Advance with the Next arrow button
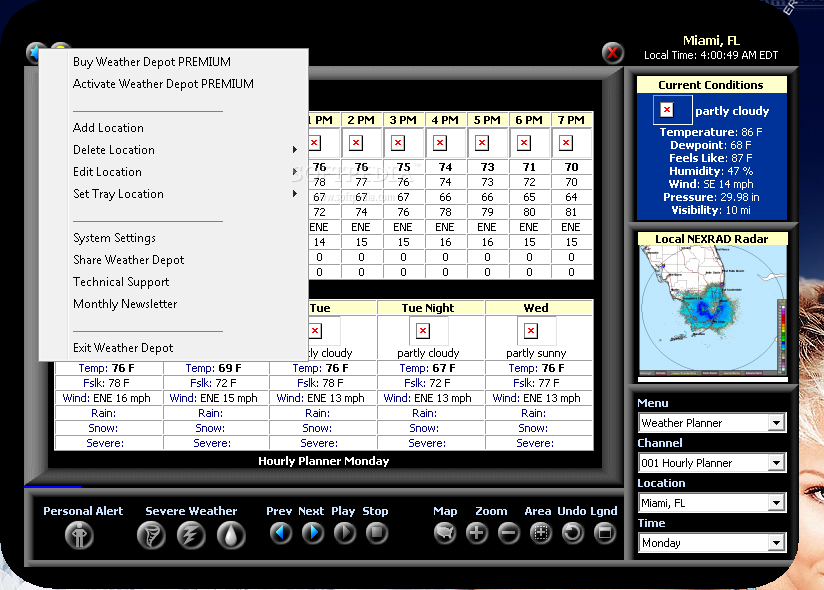Viewport: 824px width, 590px height. pos(313,533)
